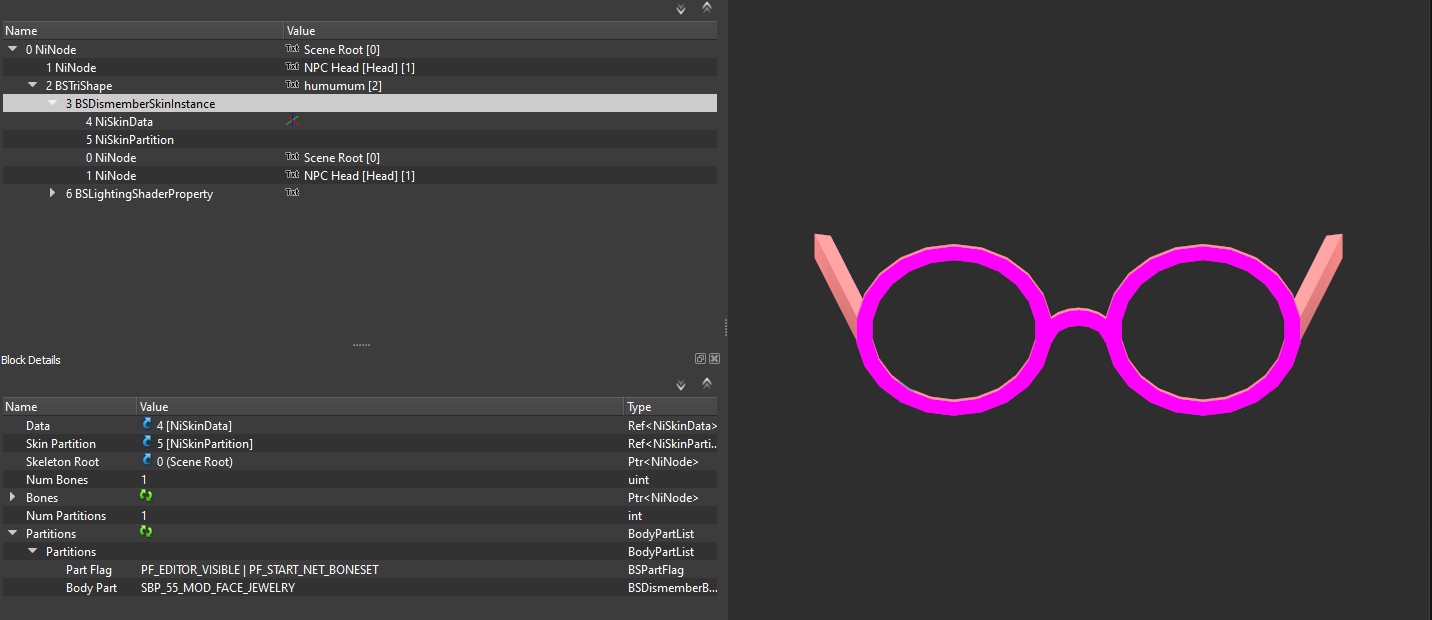Screen dimensions: 1432x620
Task: Click the BSPartFlag type cell
Action: point(655,569)
